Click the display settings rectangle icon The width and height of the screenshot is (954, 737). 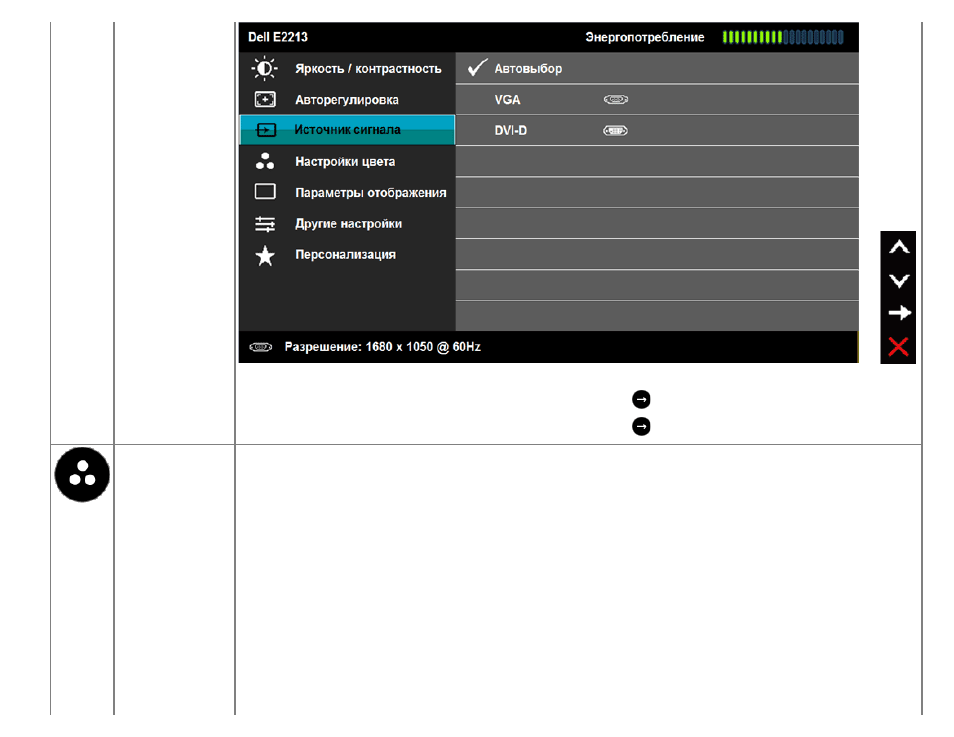(x=265, y=192)
